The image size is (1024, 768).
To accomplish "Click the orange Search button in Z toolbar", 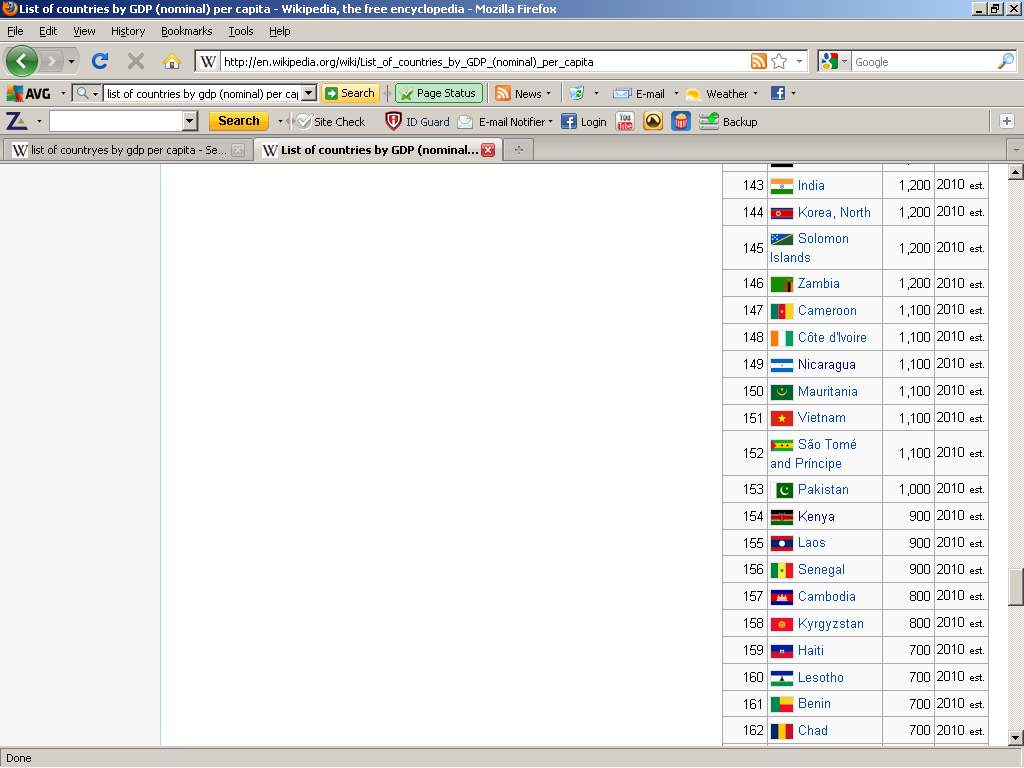I will point(238,121).
